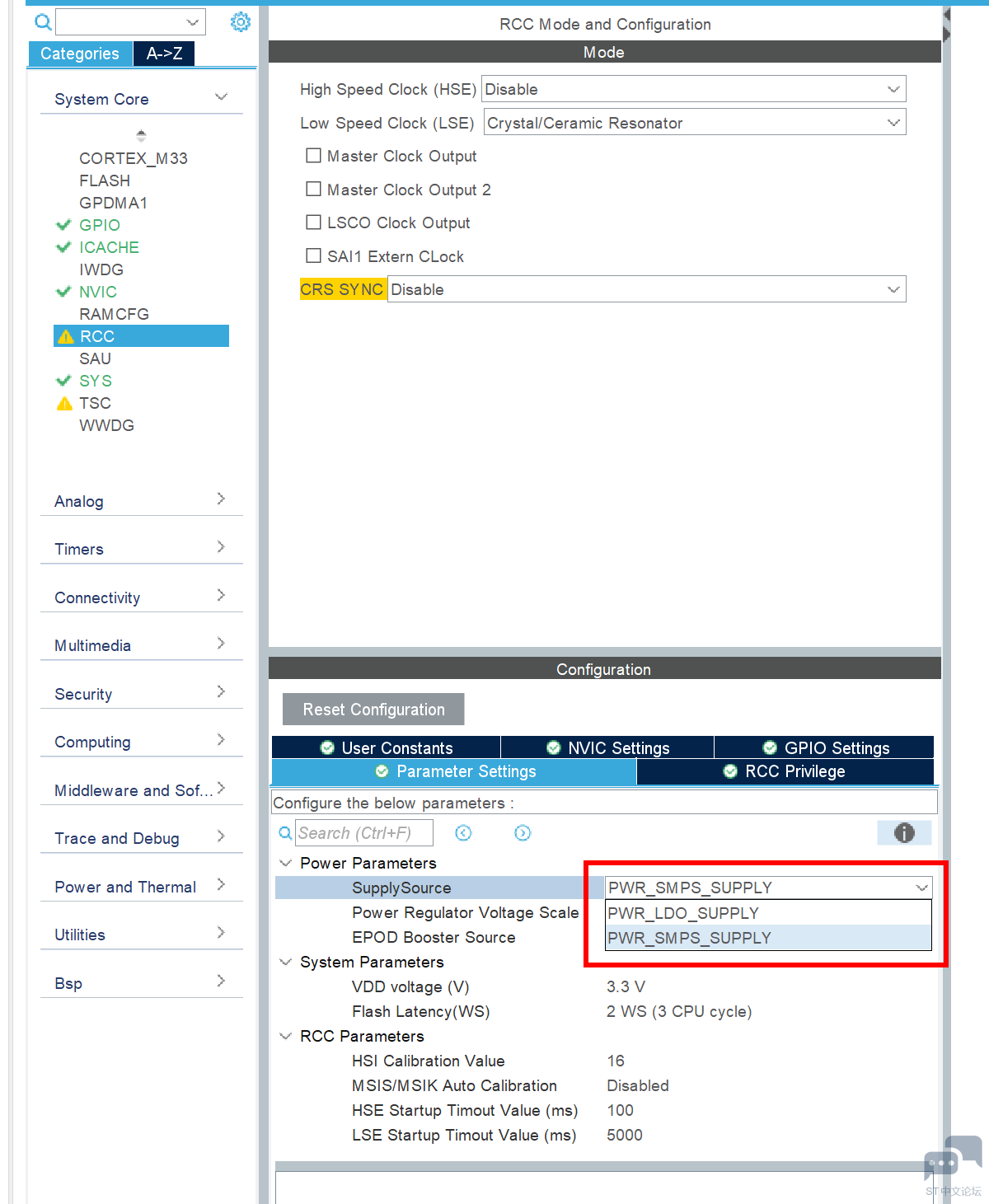Select FLASH peripheral
989x1204 pixels.
tap(105, 180)
